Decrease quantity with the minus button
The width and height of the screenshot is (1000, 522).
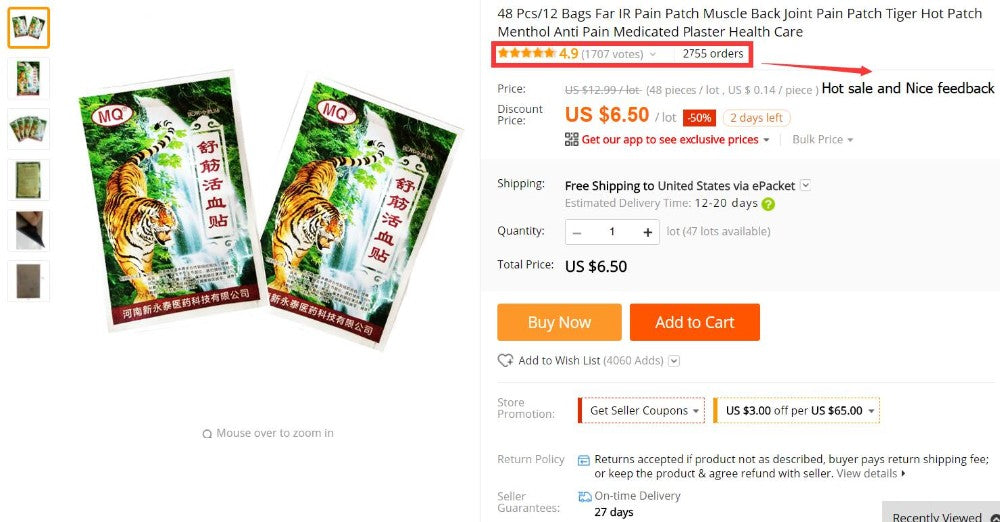coord(577,233)
